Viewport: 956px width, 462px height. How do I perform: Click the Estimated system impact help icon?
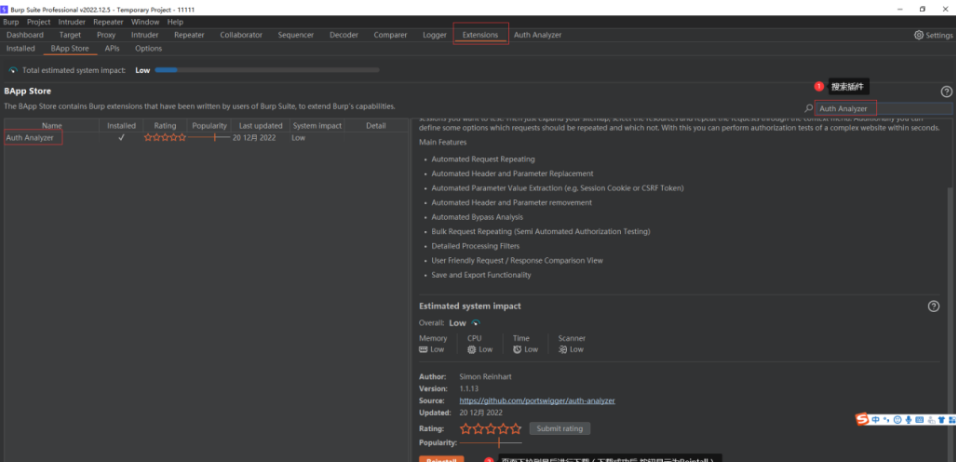click(933, 306)
